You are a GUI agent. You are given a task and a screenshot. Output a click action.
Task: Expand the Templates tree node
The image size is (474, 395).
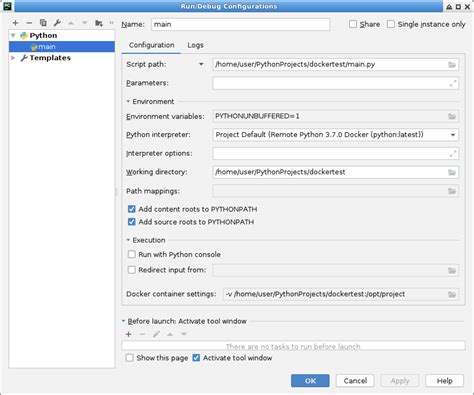(13, 58)
